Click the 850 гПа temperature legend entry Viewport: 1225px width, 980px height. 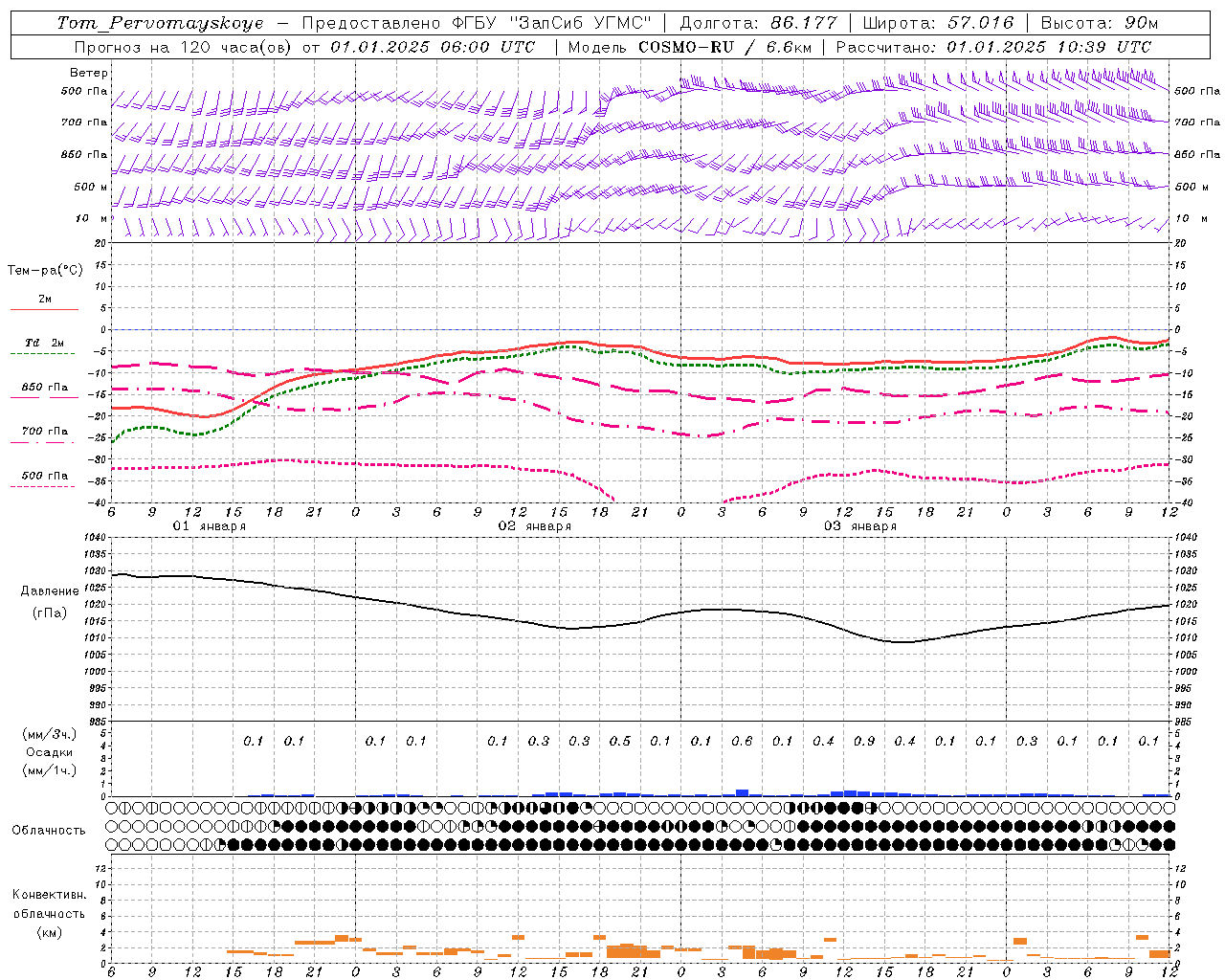pos(45,388)
